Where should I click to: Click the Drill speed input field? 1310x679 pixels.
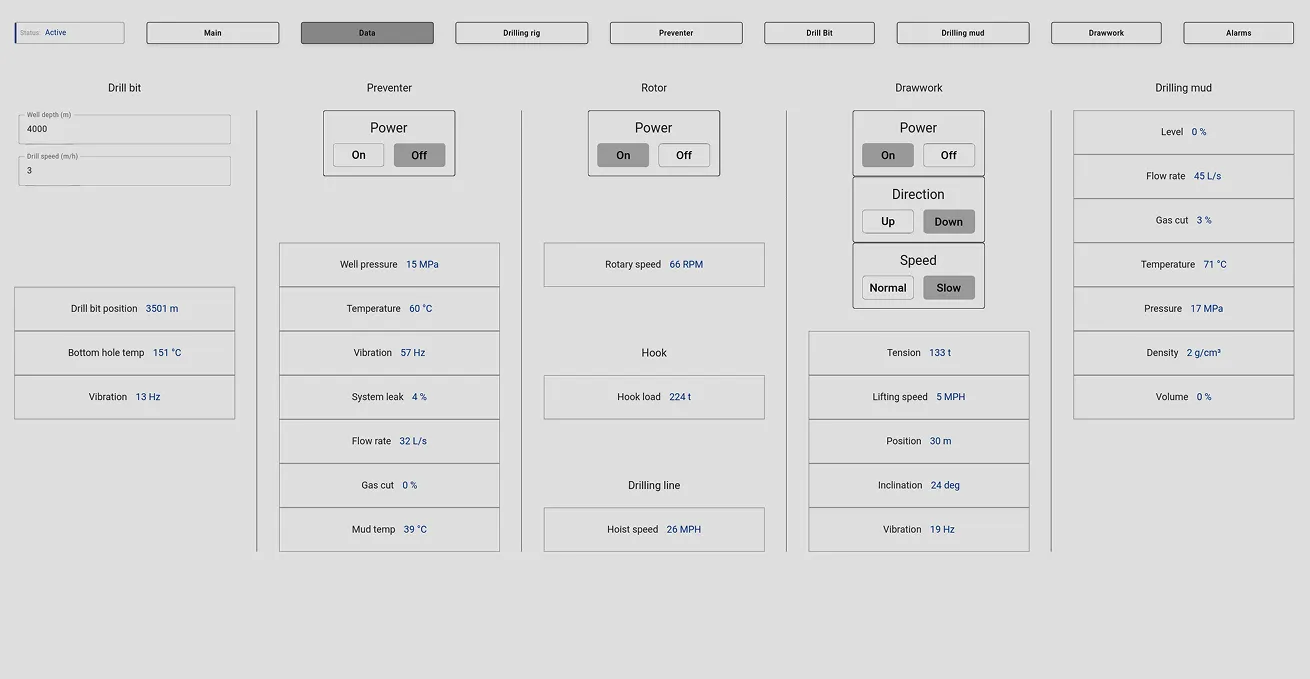pyautogui.click(x=124, y=170)
